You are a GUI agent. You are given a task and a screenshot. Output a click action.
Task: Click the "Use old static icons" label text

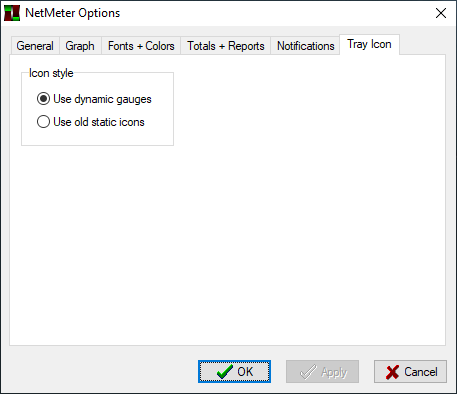click(x=99, y=122)
